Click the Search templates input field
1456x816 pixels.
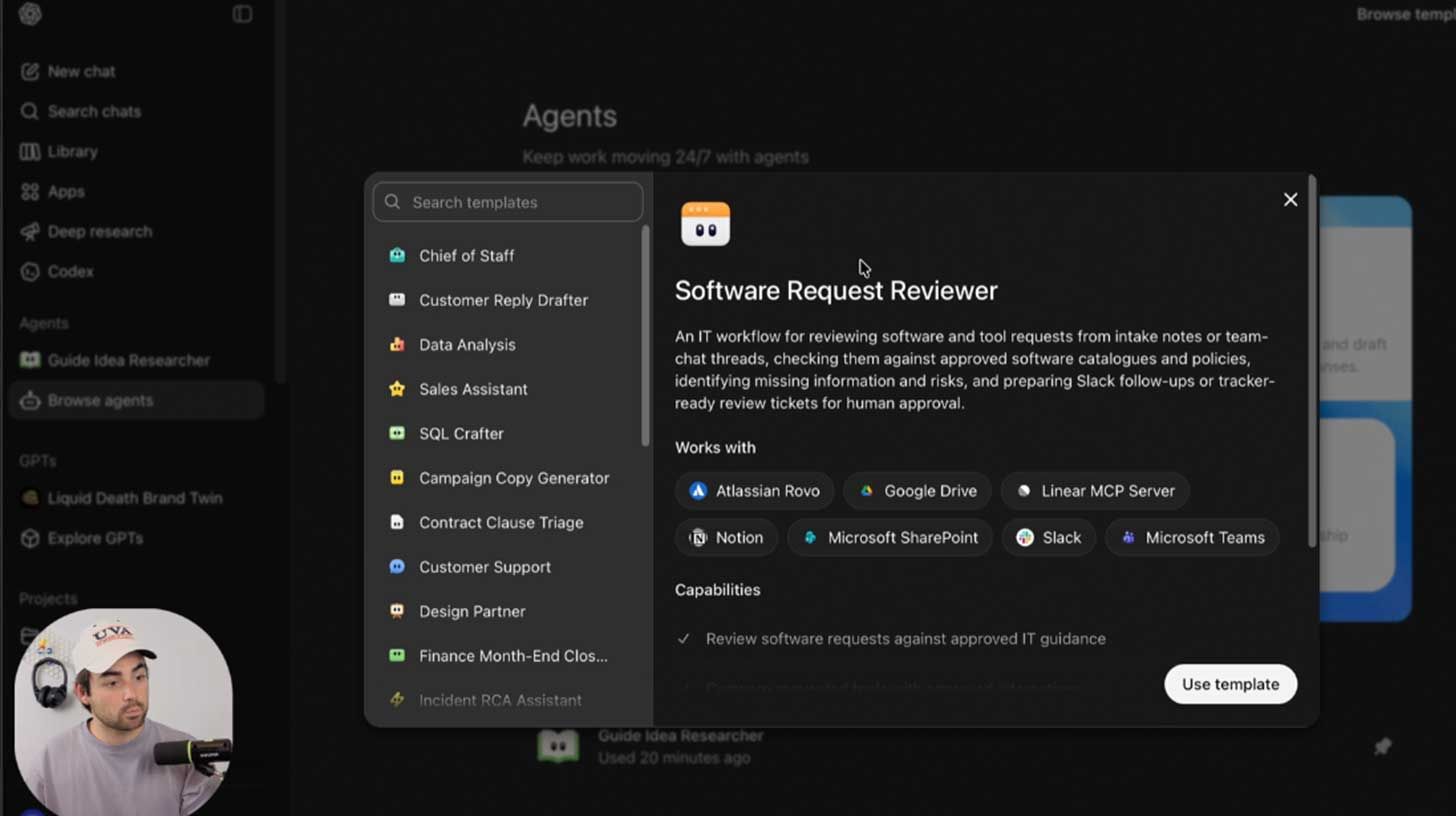[508, 202]
